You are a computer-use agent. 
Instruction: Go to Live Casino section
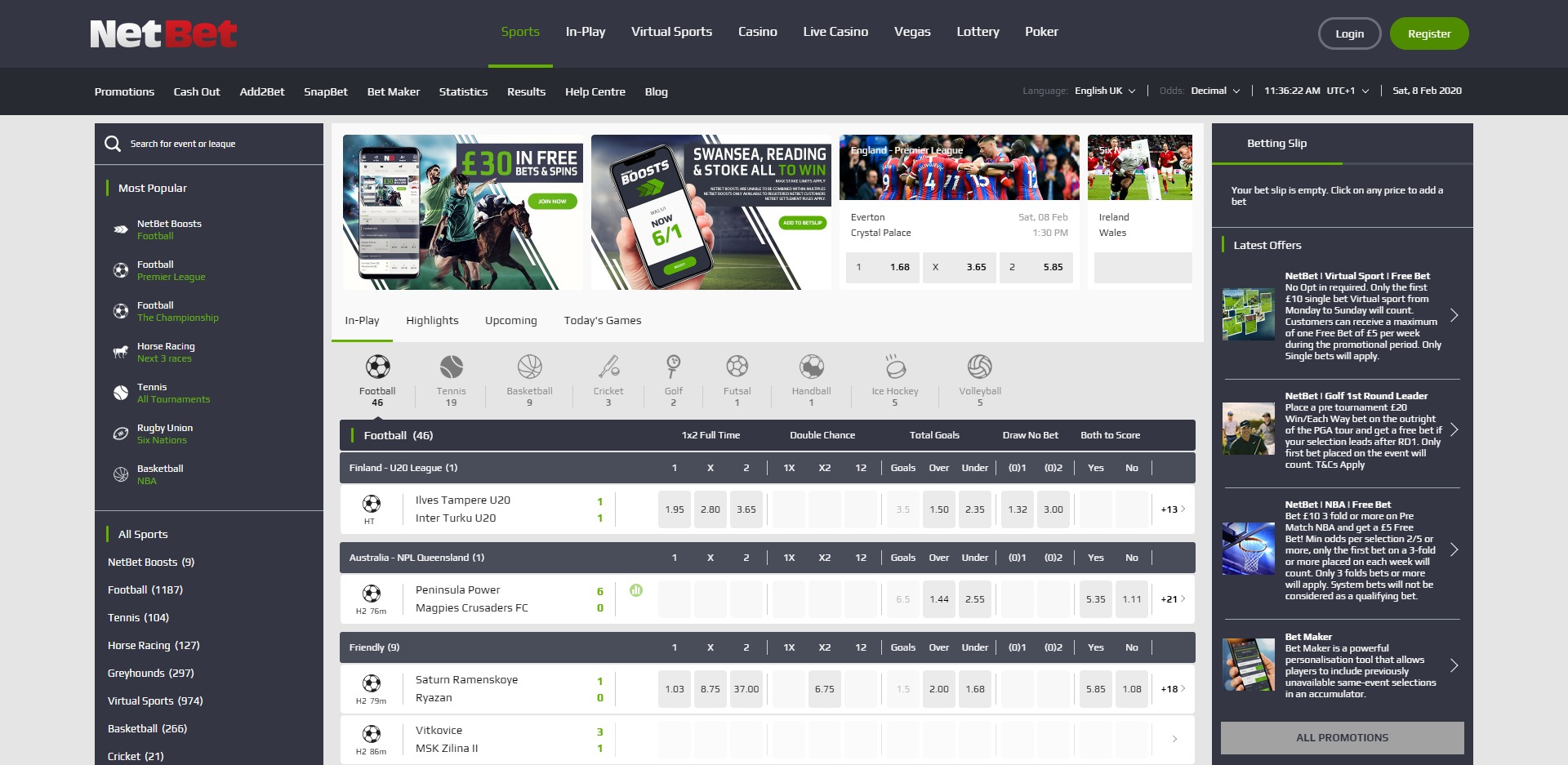coord(835,32)
